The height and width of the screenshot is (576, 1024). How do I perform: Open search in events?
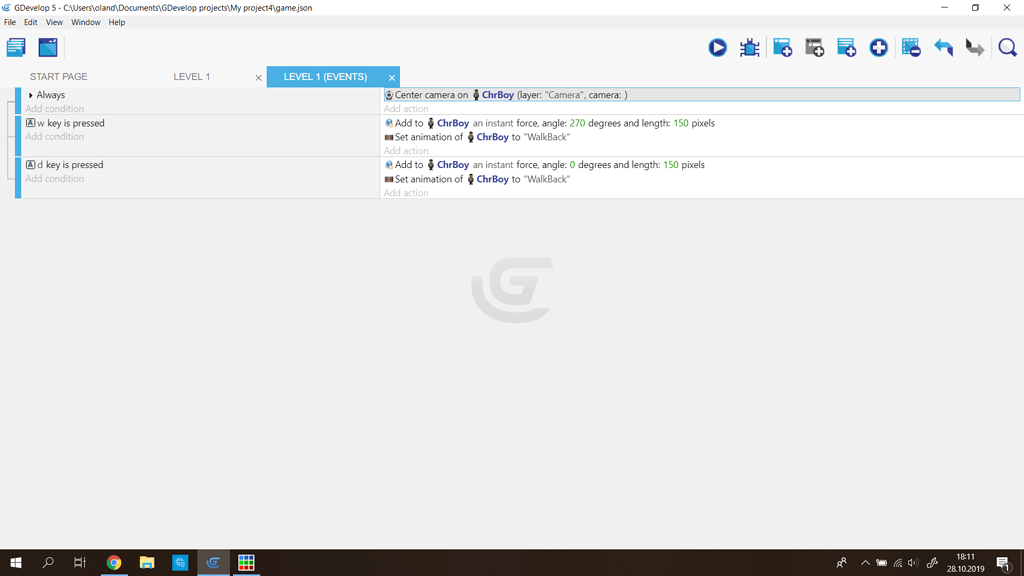tap(1008, 48)
